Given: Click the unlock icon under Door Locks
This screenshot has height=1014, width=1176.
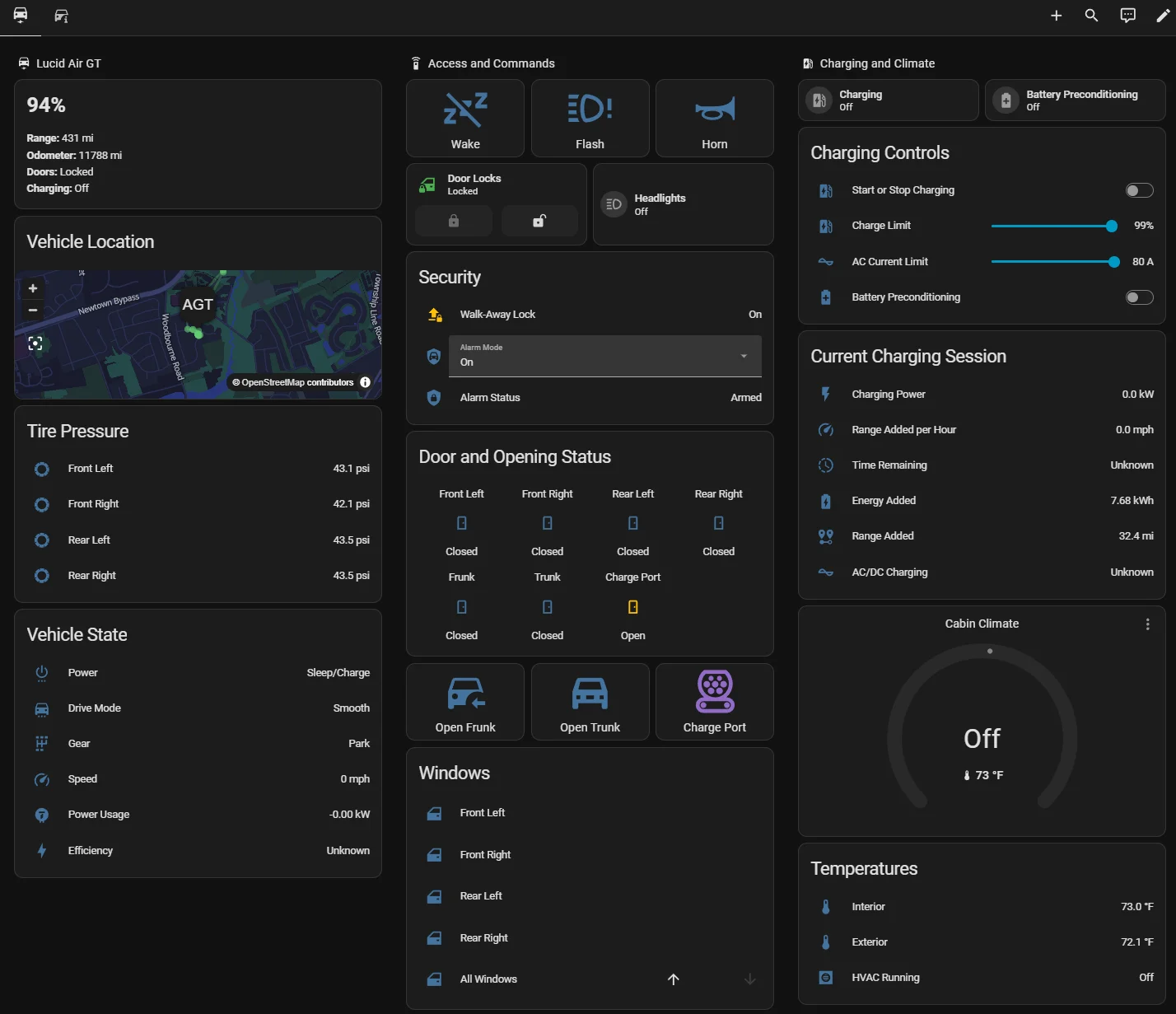Looking at the screenshot, I should 539,221.
